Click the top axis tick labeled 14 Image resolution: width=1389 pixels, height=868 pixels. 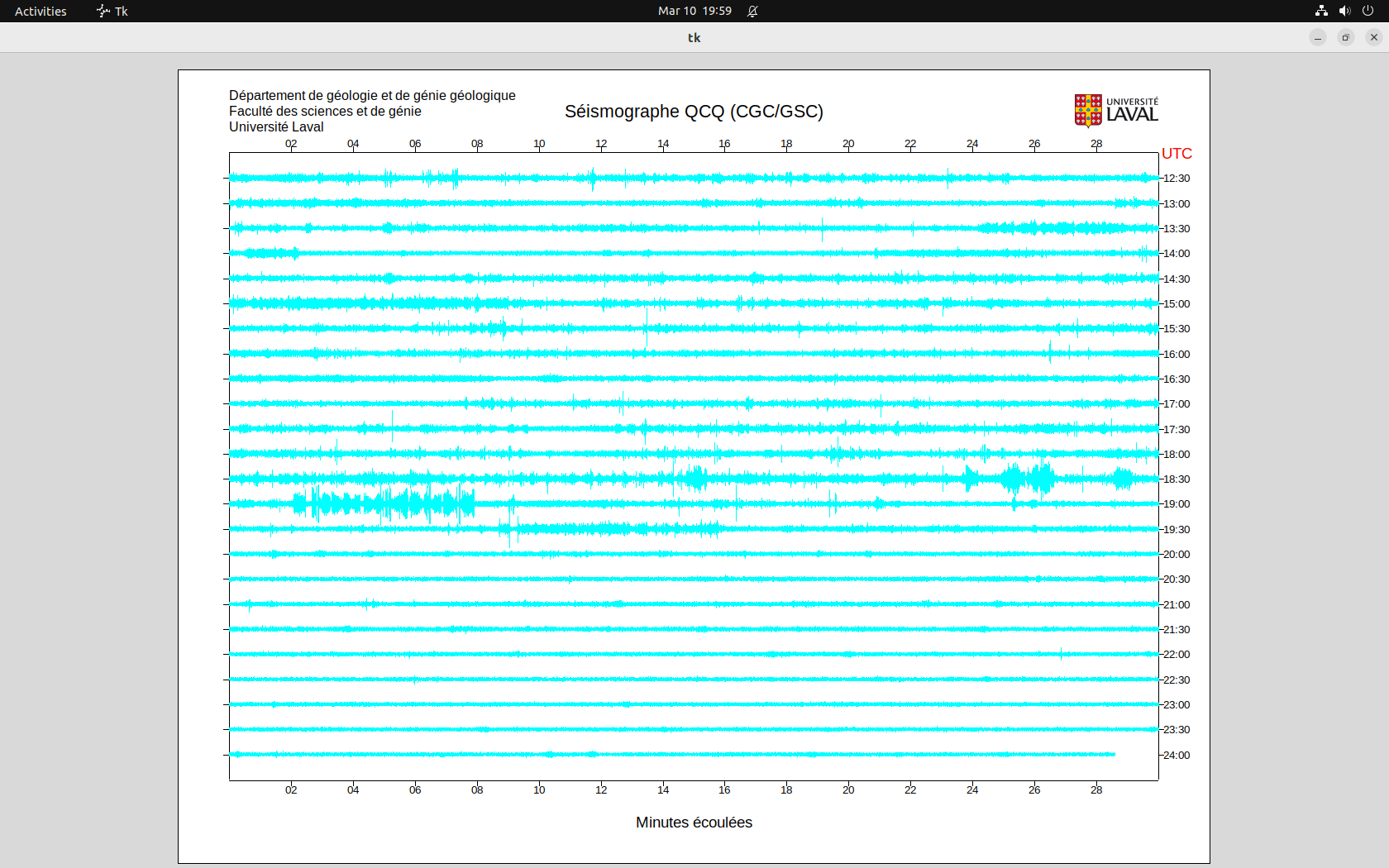pos(663,144)
